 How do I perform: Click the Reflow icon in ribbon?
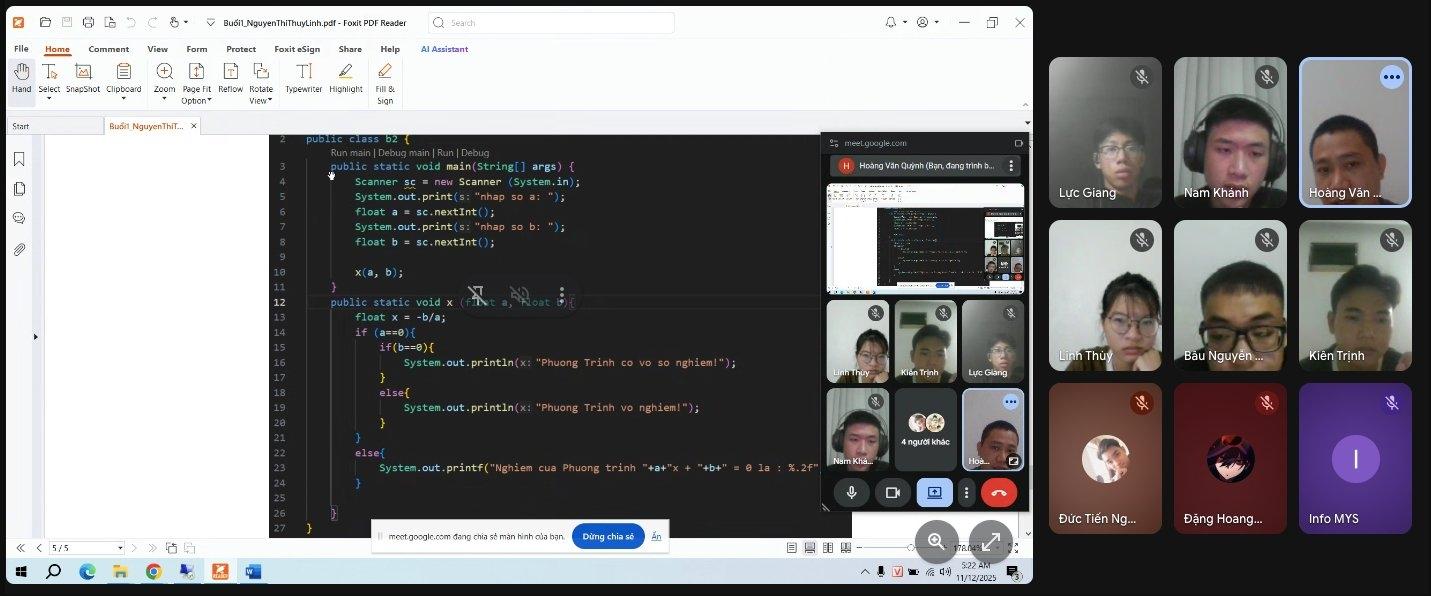pos(230,78)
